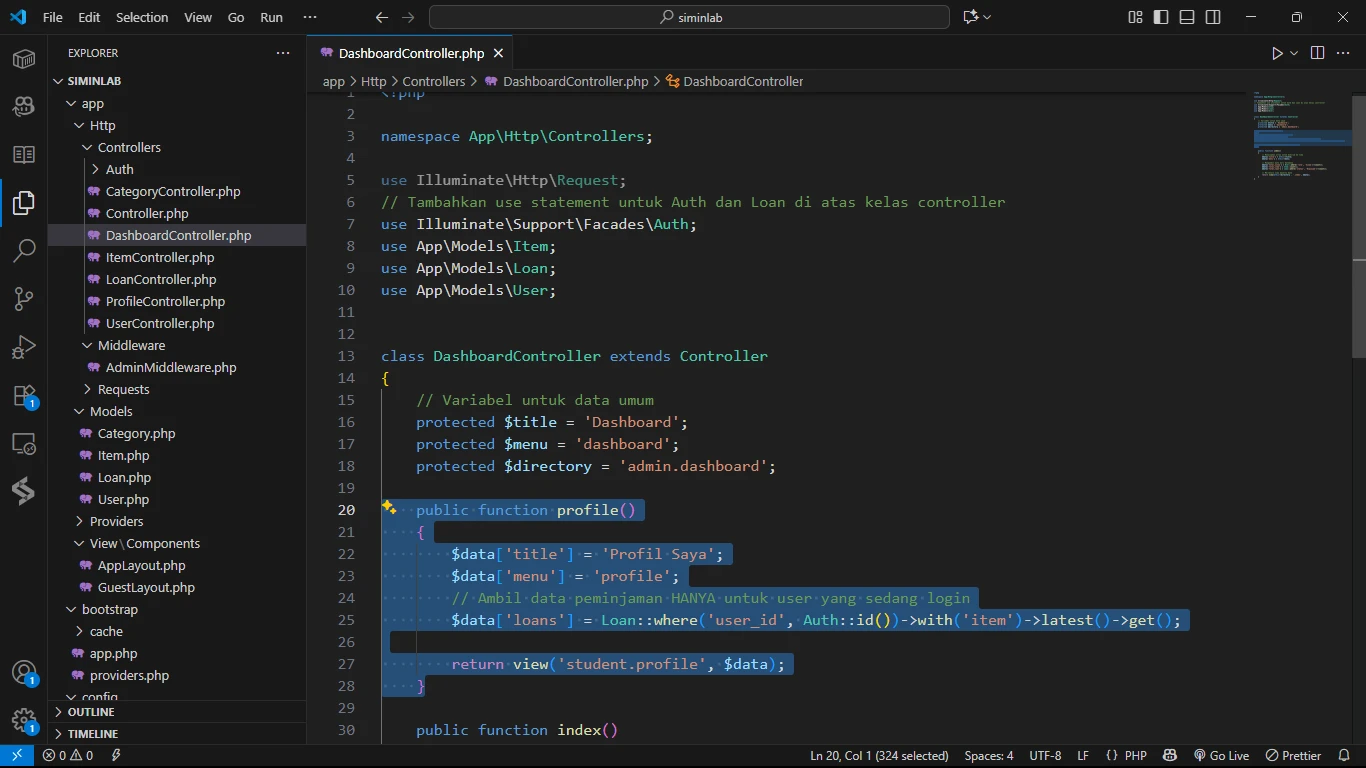Screen dimensions: 1366x768
Task: Click the Run PHP file play button
Action: pos(1277,53)
